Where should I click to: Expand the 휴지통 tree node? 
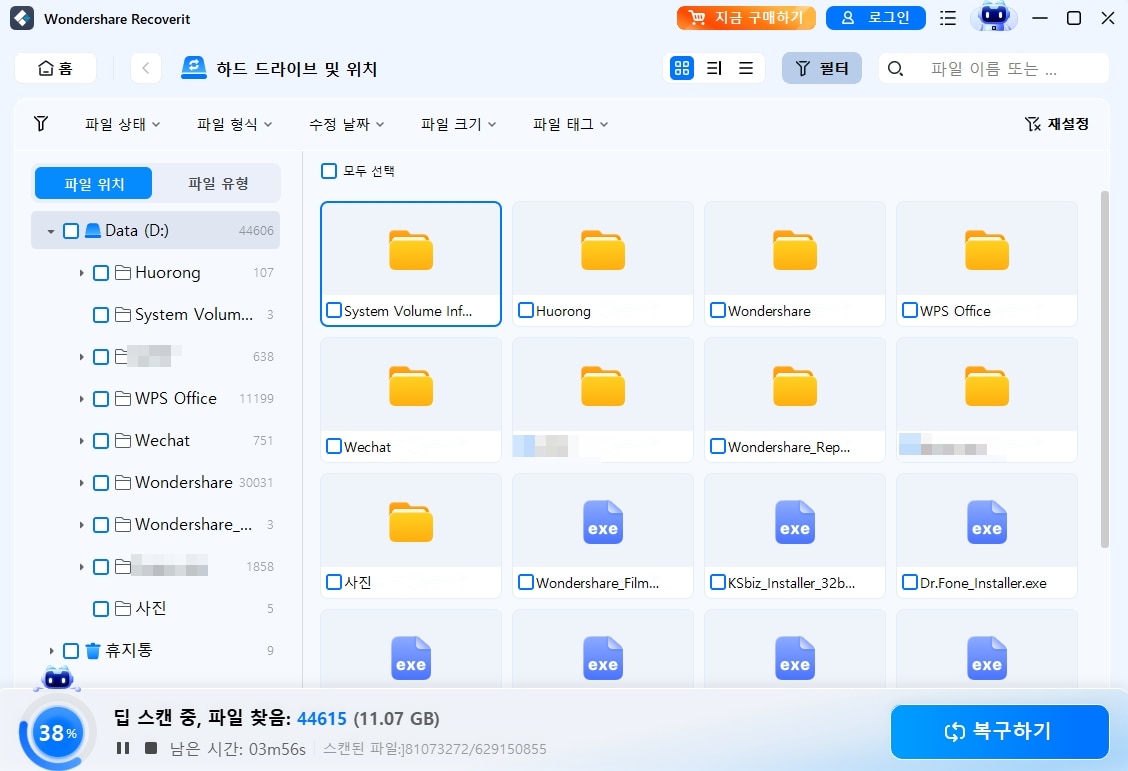click(x=51, y=651)
